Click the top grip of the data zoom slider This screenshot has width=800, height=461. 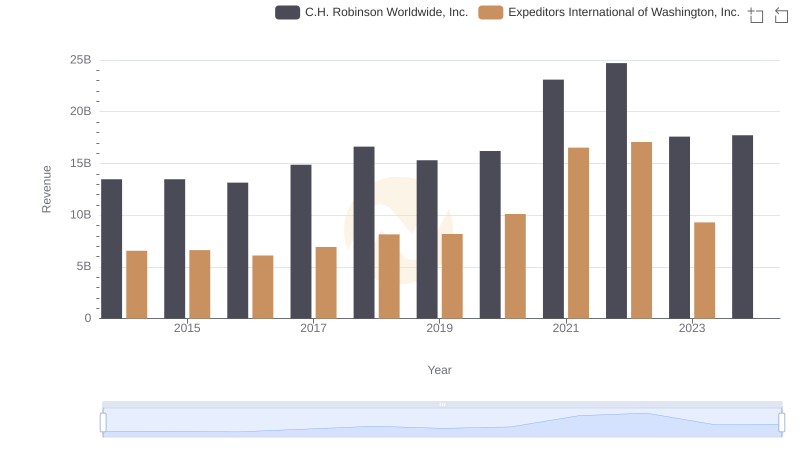[x=442, y=404]
